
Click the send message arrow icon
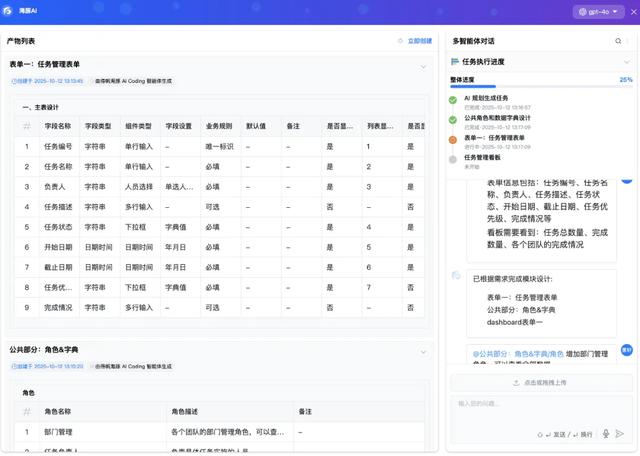(x=620, y=434)
